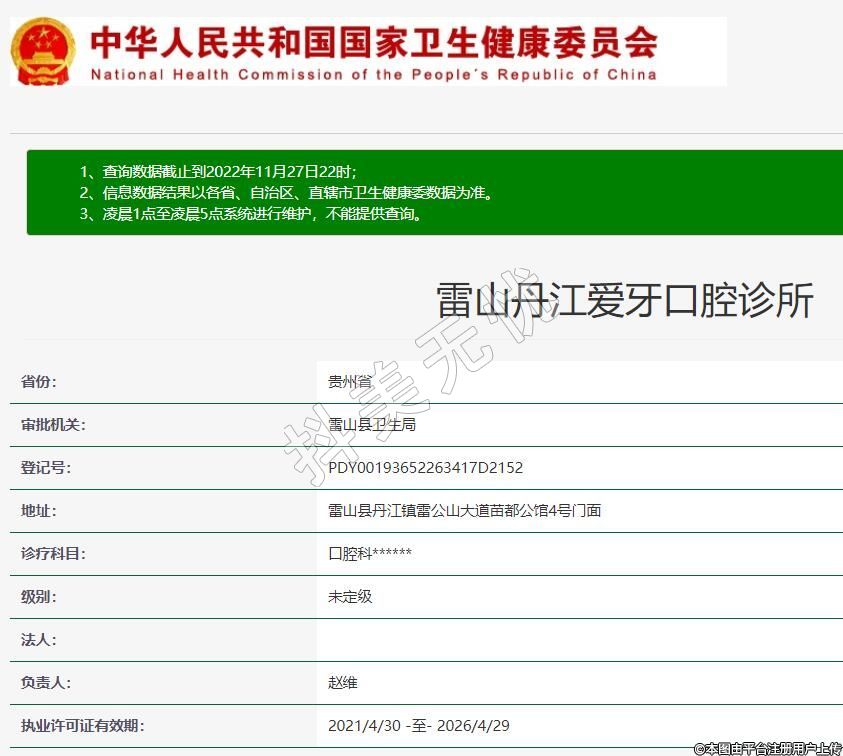Select the third notice about system maintenance hours

[x=250, y=214]
